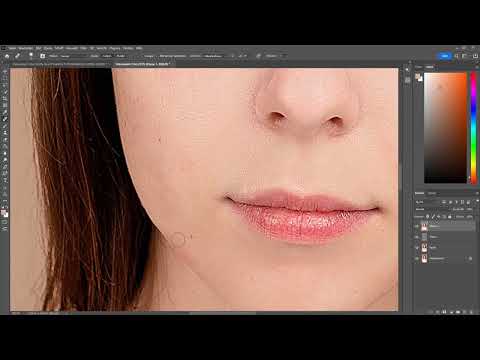
Task: Toggle visibility of the top layer
Action: click(417, 226)
